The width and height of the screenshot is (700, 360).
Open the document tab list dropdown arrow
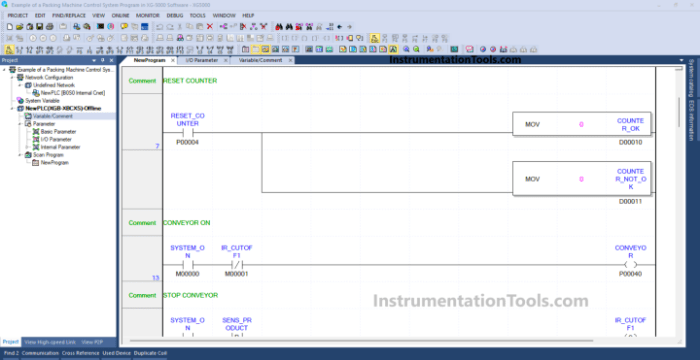[x=681, y=60]
